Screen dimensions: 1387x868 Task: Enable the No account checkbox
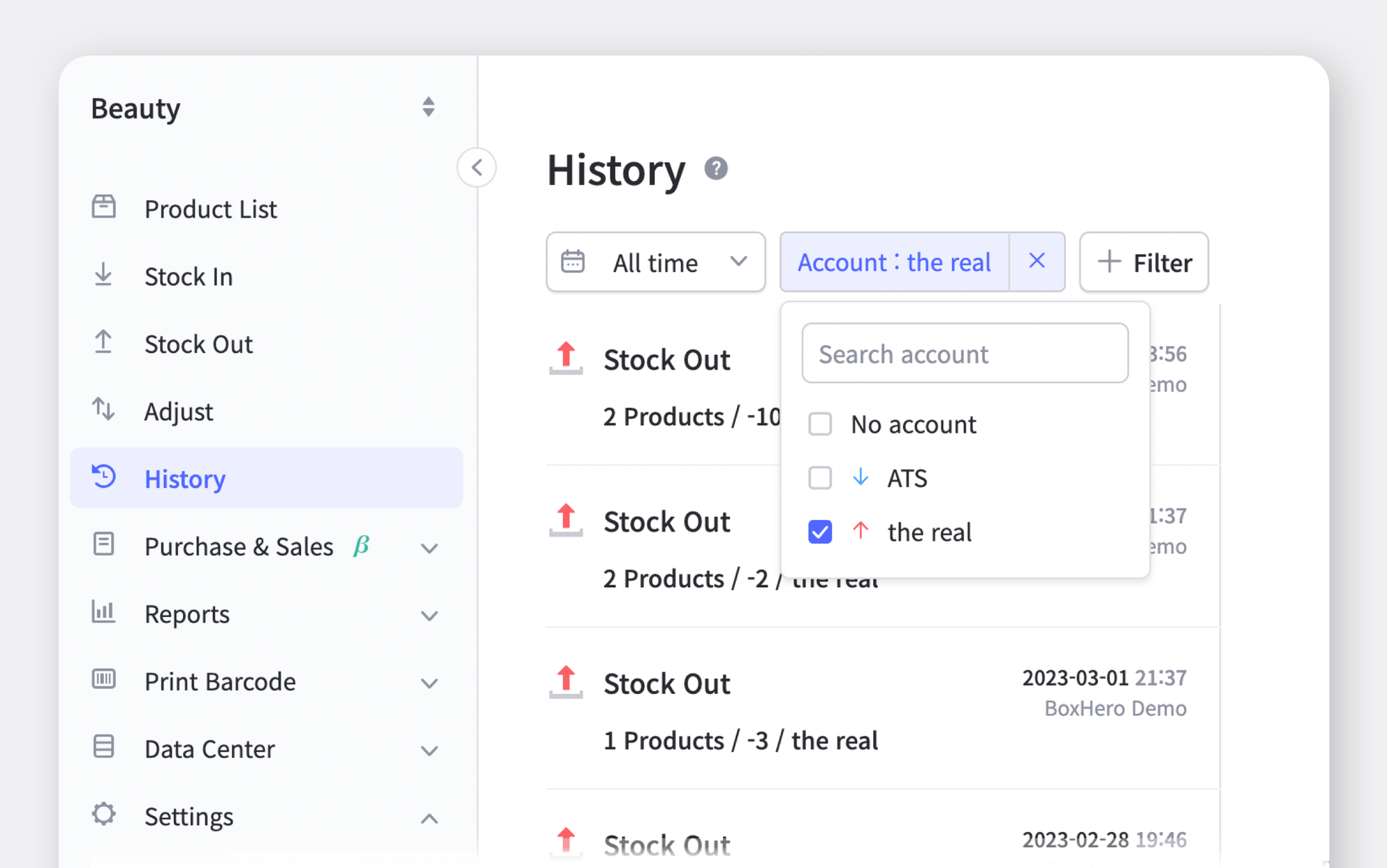coord(820,424)
